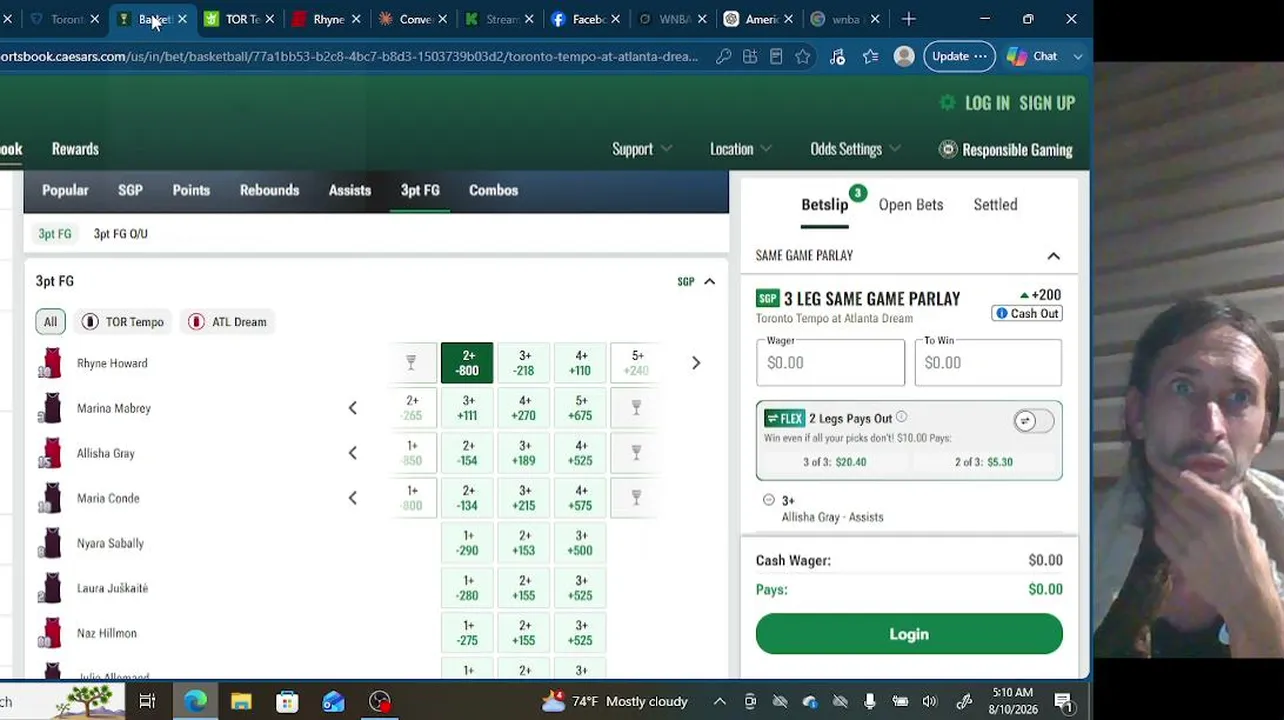This screenshot has width=1284, height=720.
Task: Open the Location dropdown menu
Action: coord(741,149)
